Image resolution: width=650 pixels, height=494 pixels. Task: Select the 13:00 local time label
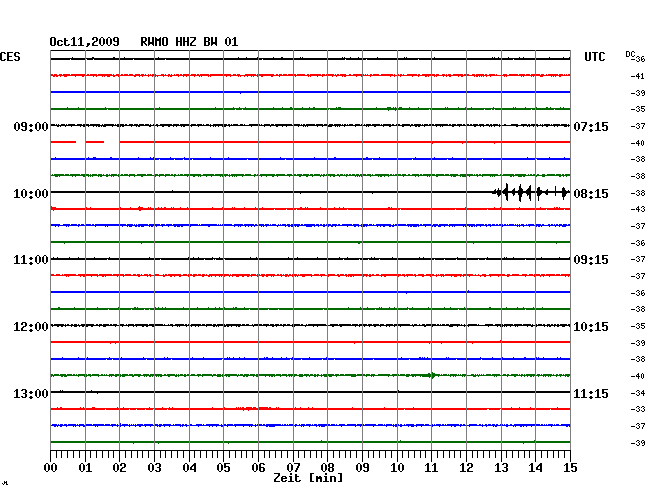click(x=31, y=393)
